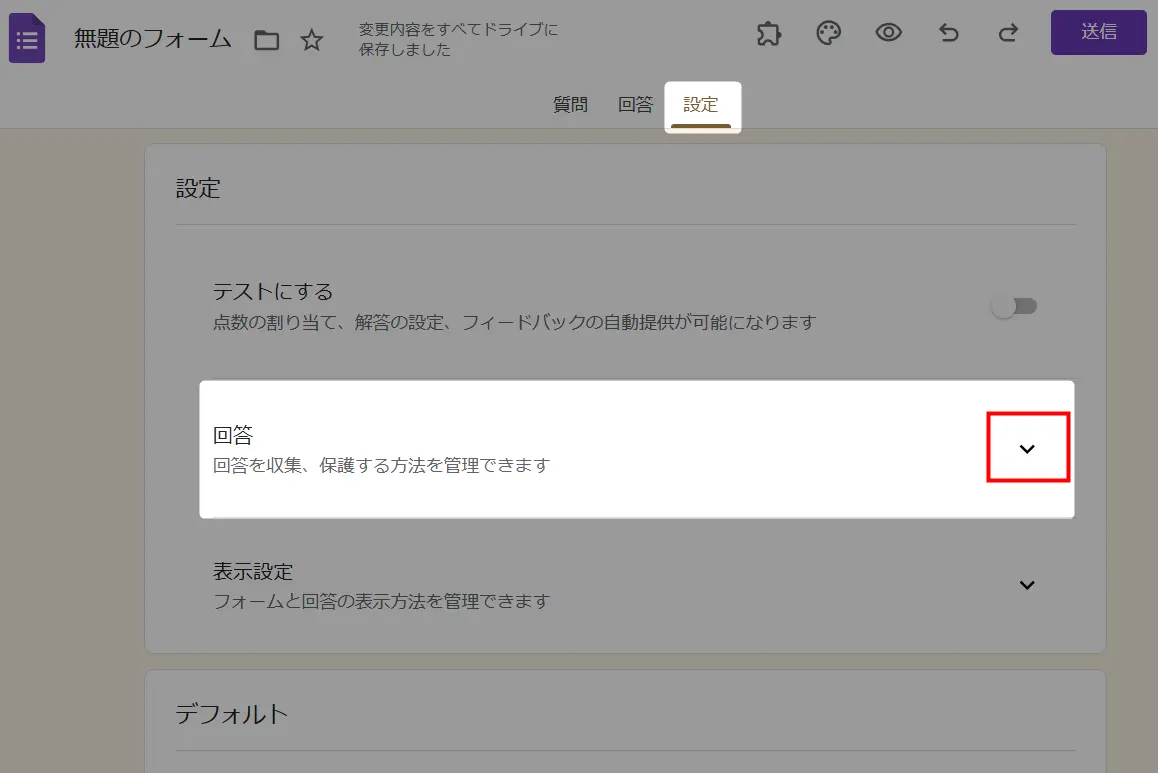Click the フォームと回答の表示方法を管理できます description

pos(381,601)
